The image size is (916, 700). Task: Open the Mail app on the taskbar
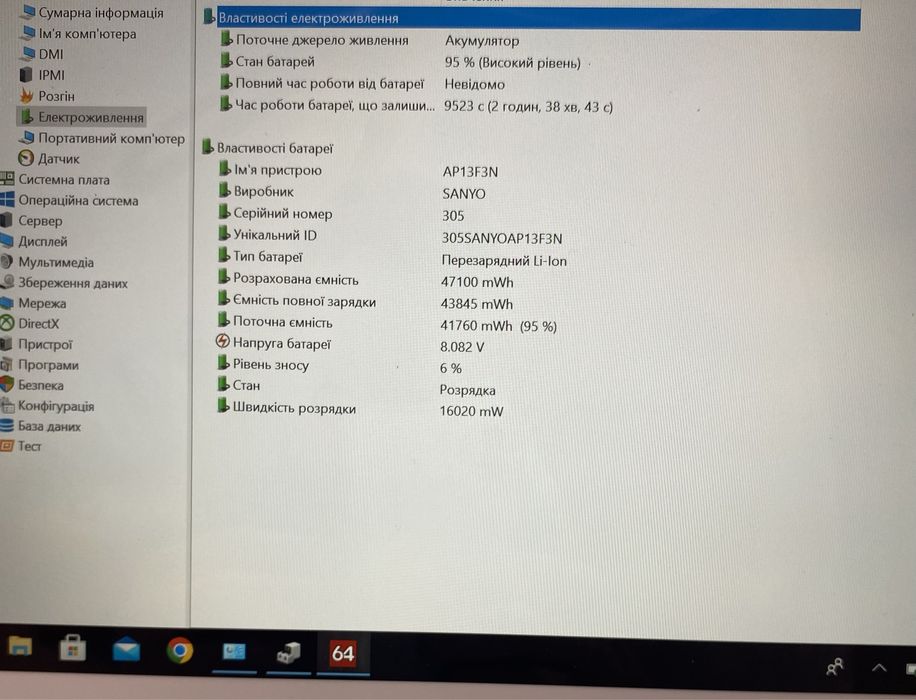click(x=126, y=650)
